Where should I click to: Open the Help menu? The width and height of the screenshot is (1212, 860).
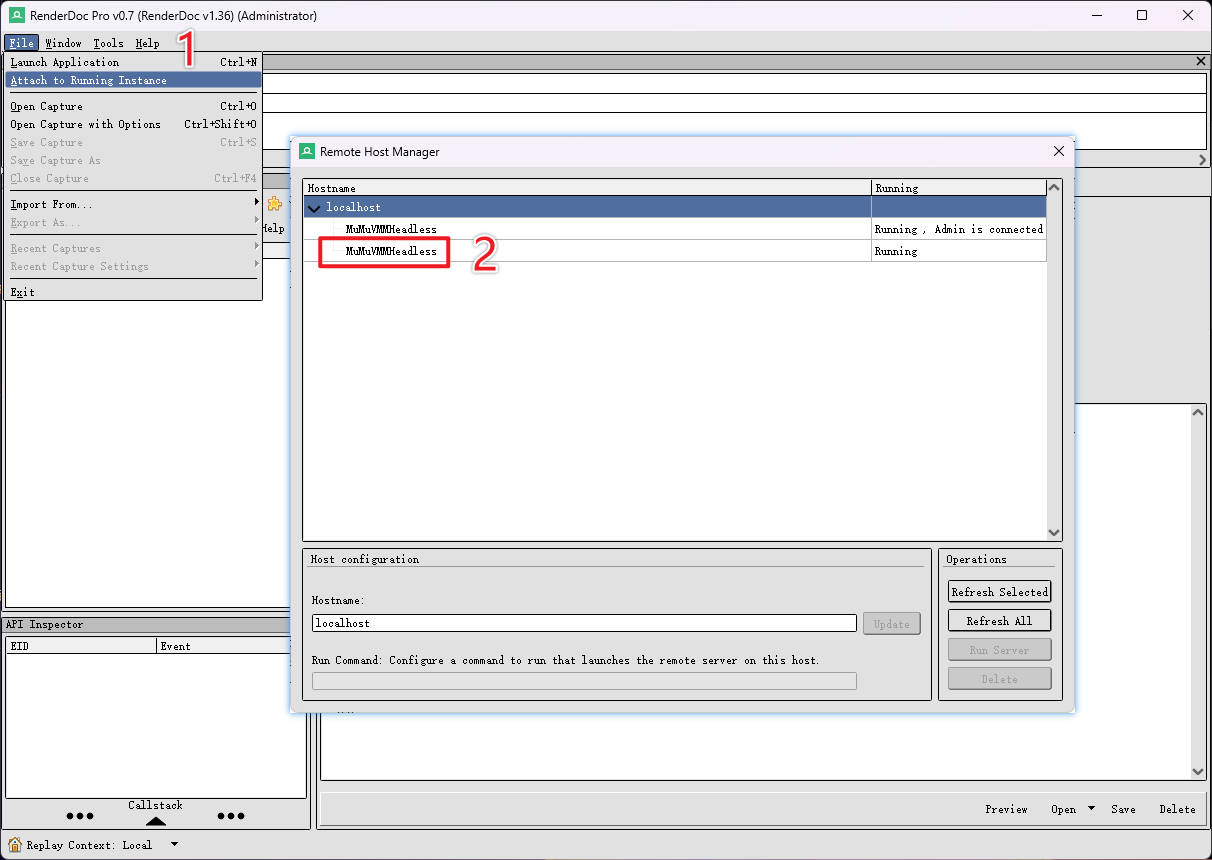147,43
